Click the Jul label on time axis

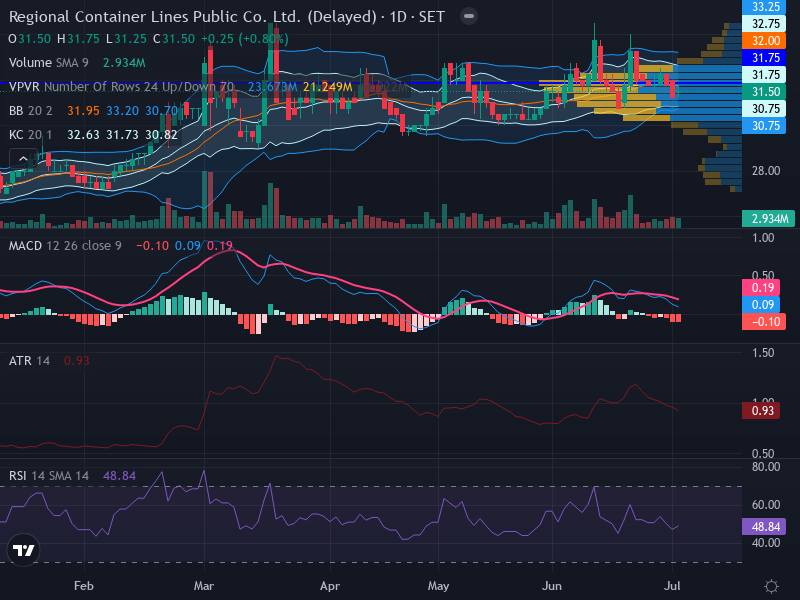(x=672, y=586)
